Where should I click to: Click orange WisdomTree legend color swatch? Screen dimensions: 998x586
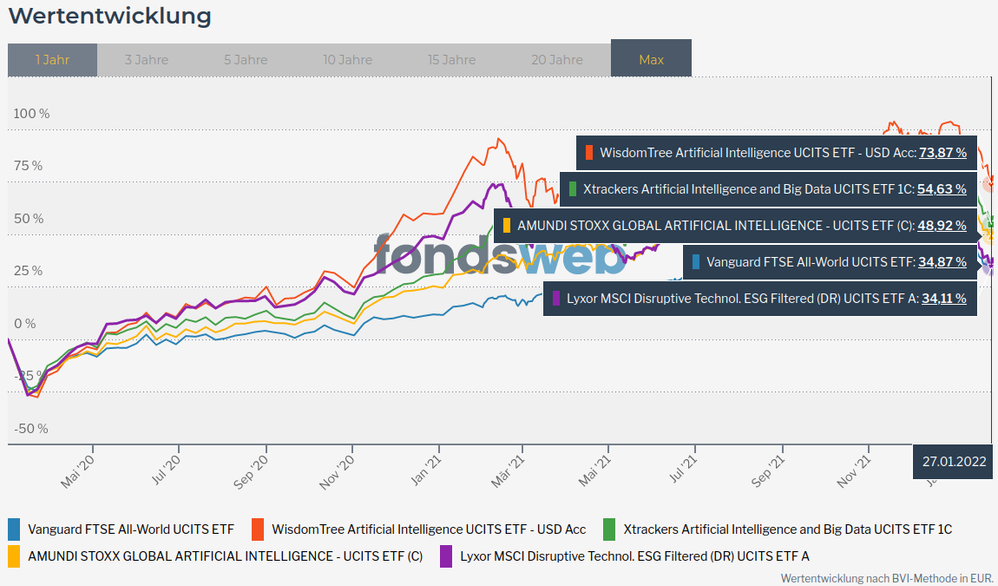point(258,529)
